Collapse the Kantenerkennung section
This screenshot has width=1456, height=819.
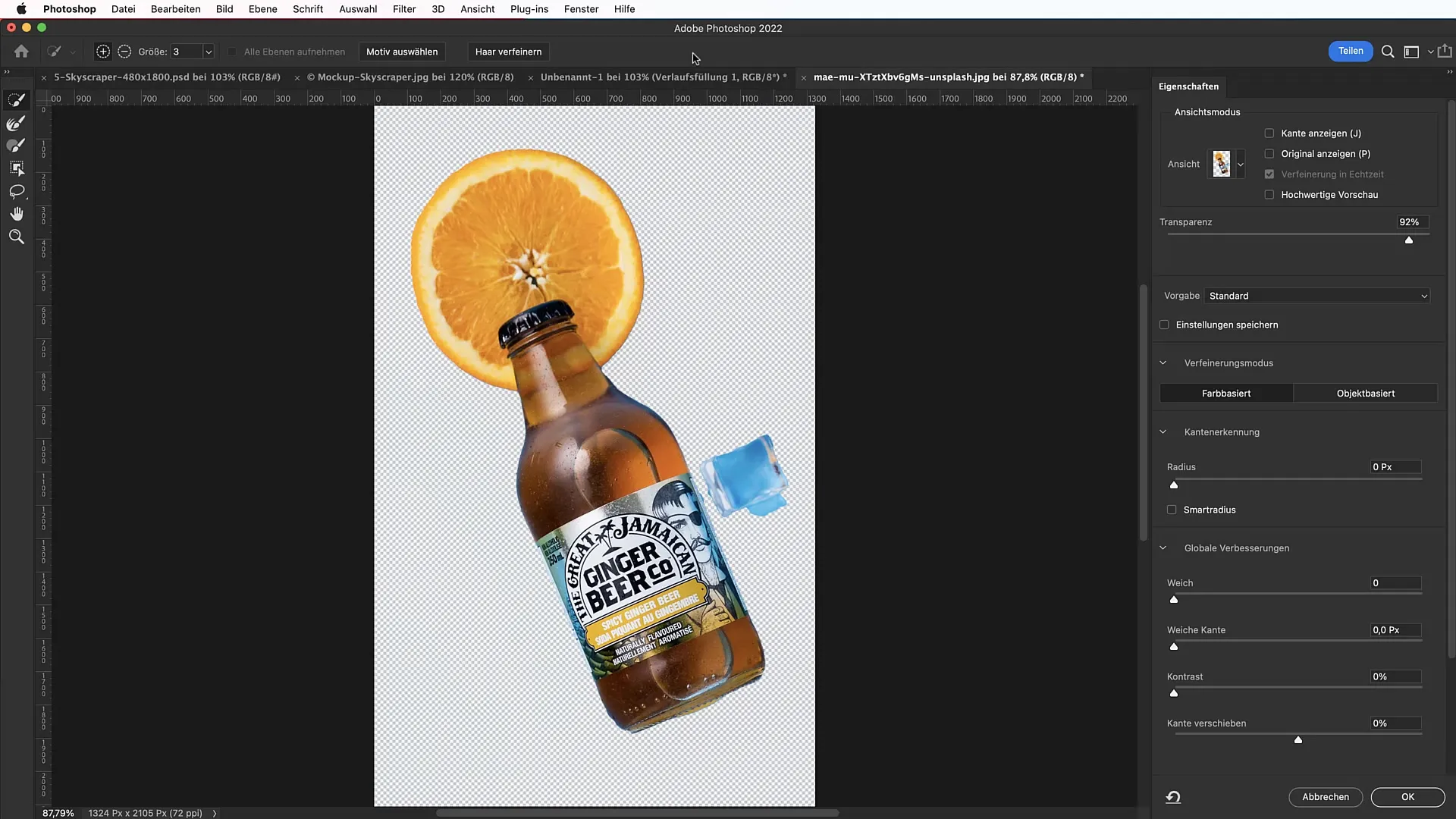(x=1163, y=432)
